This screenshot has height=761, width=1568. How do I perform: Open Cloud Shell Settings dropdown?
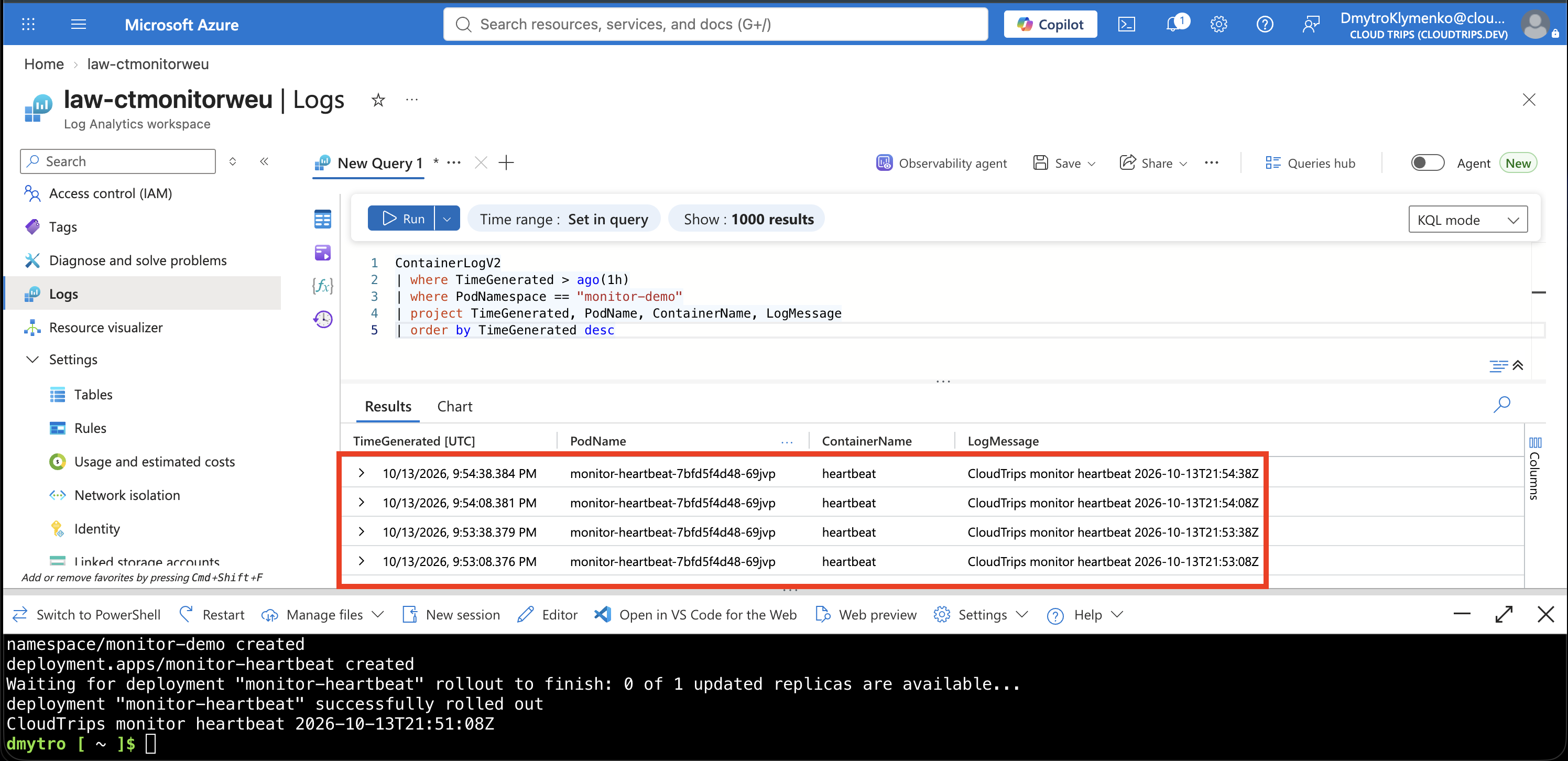981,614
